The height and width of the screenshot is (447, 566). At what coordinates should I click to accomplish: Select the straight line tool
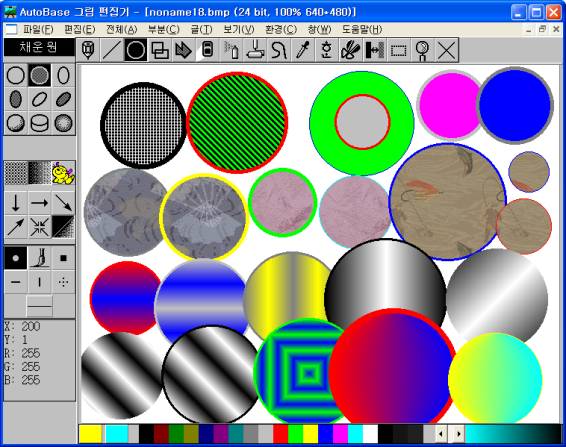(112, 50)
